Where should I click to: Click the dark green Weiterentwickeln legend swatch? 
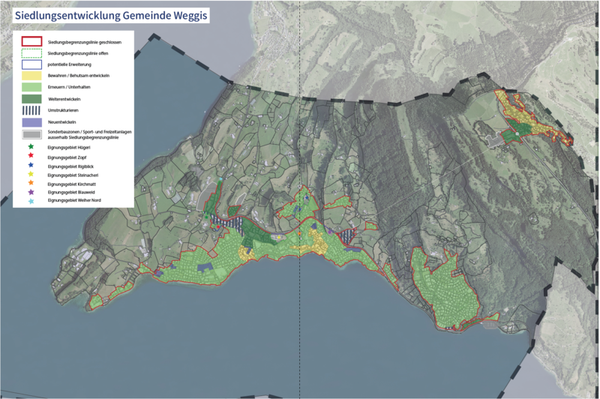click(x=32, y=99)
